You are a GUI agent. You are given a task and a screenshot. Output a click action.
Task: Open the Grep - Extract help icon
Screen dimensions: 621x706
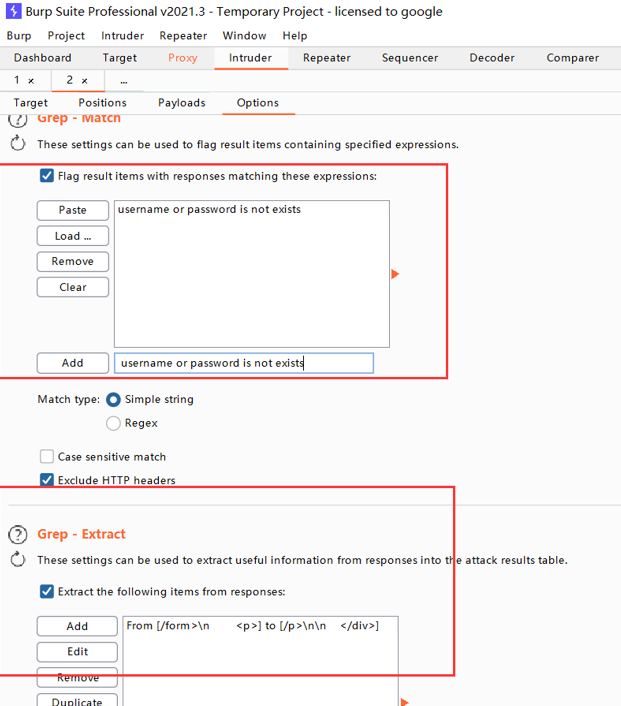pyautogui.click(x=18, y=534)
